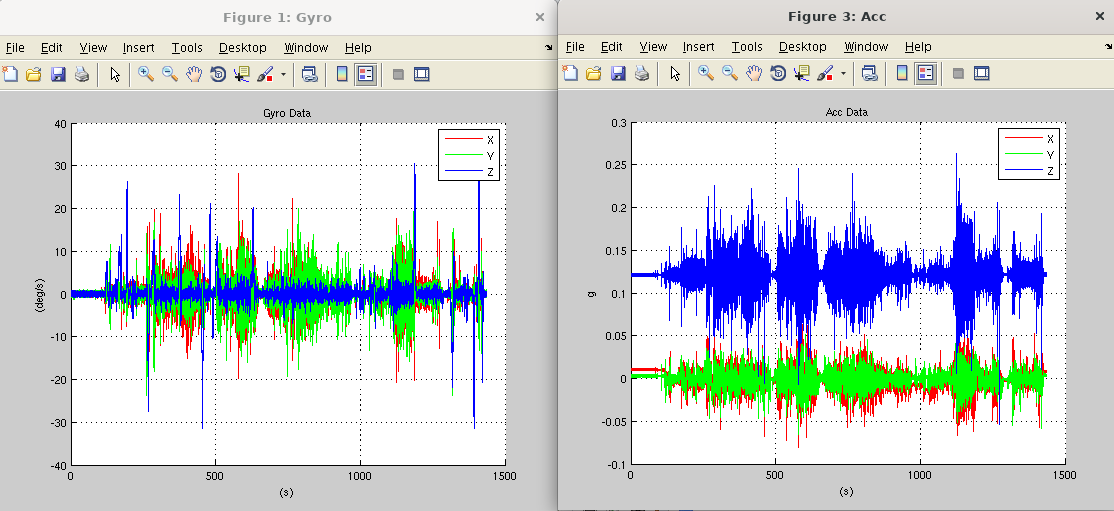Open View menu in Gyro figure
This screenshot has height=511, width=1114.
(93, 48)
